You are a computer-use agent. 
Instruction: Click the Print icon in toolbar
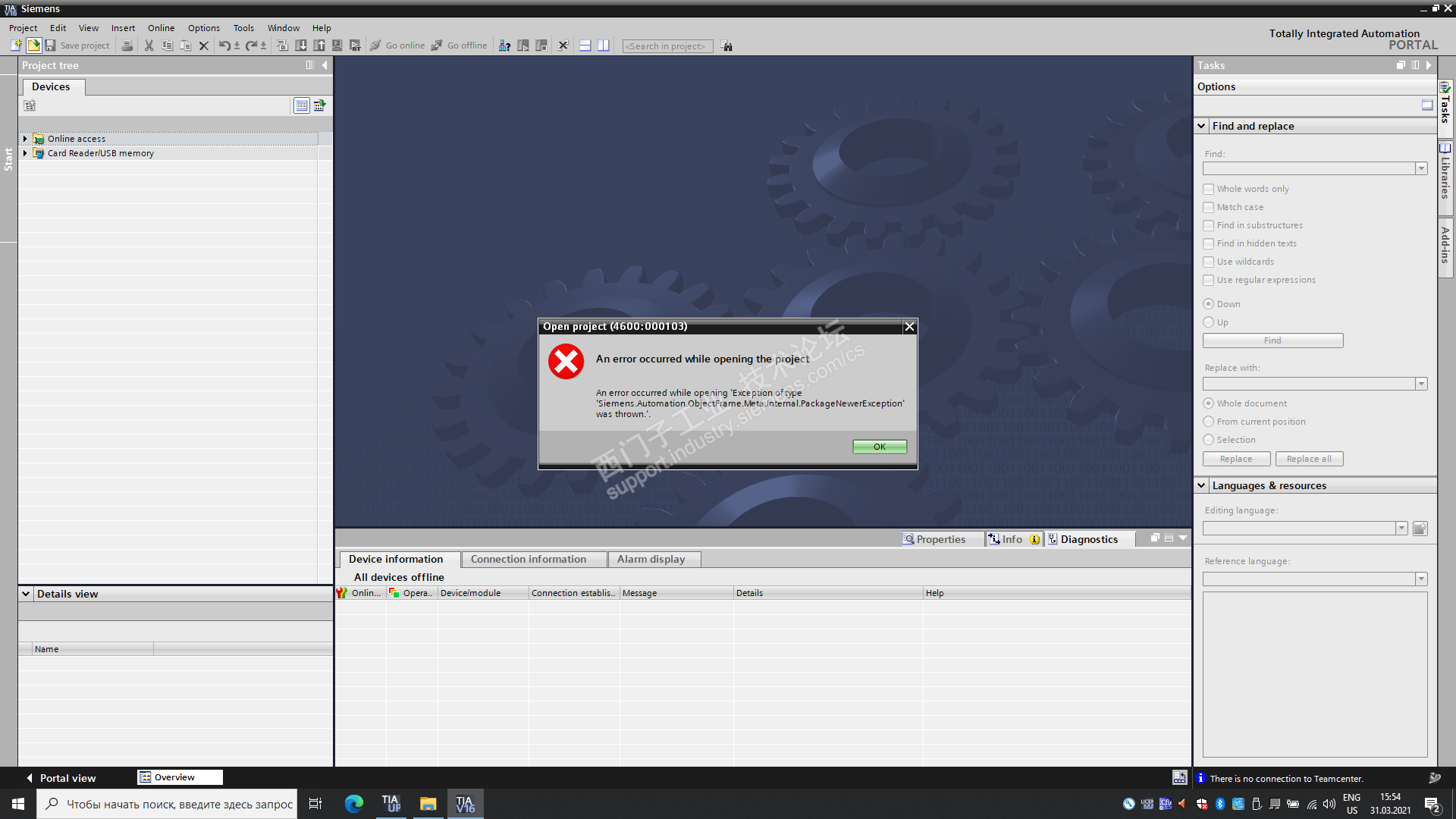tap(127, 45)
